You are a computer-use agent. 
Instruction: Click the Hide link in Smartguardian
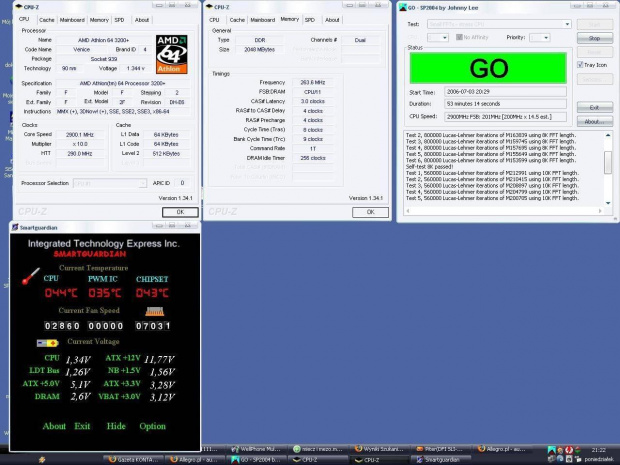pyautogui.click(x=116, y=426)
